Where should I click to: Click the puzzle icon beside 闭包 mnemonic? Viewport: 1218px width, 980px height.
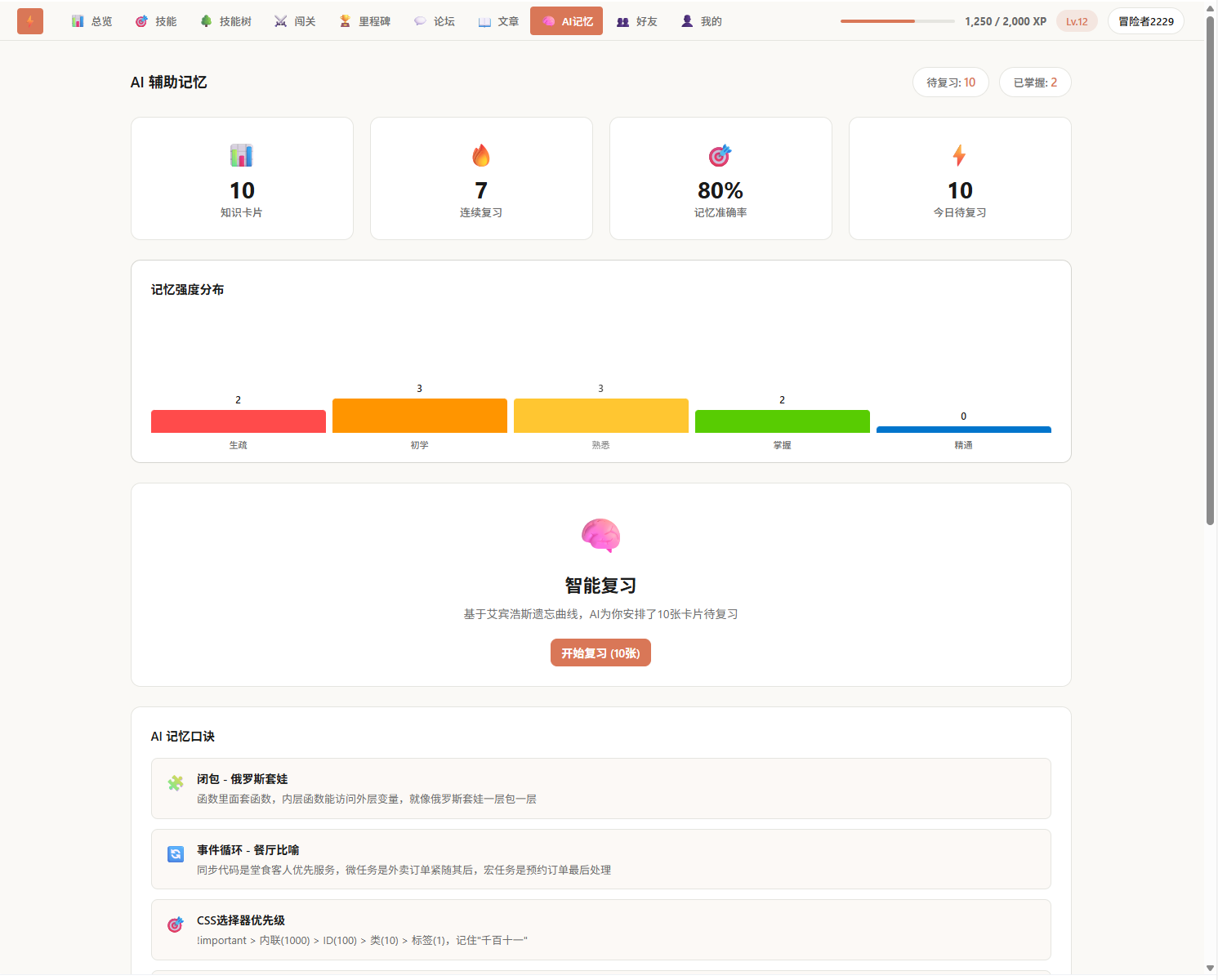point(176,783)
